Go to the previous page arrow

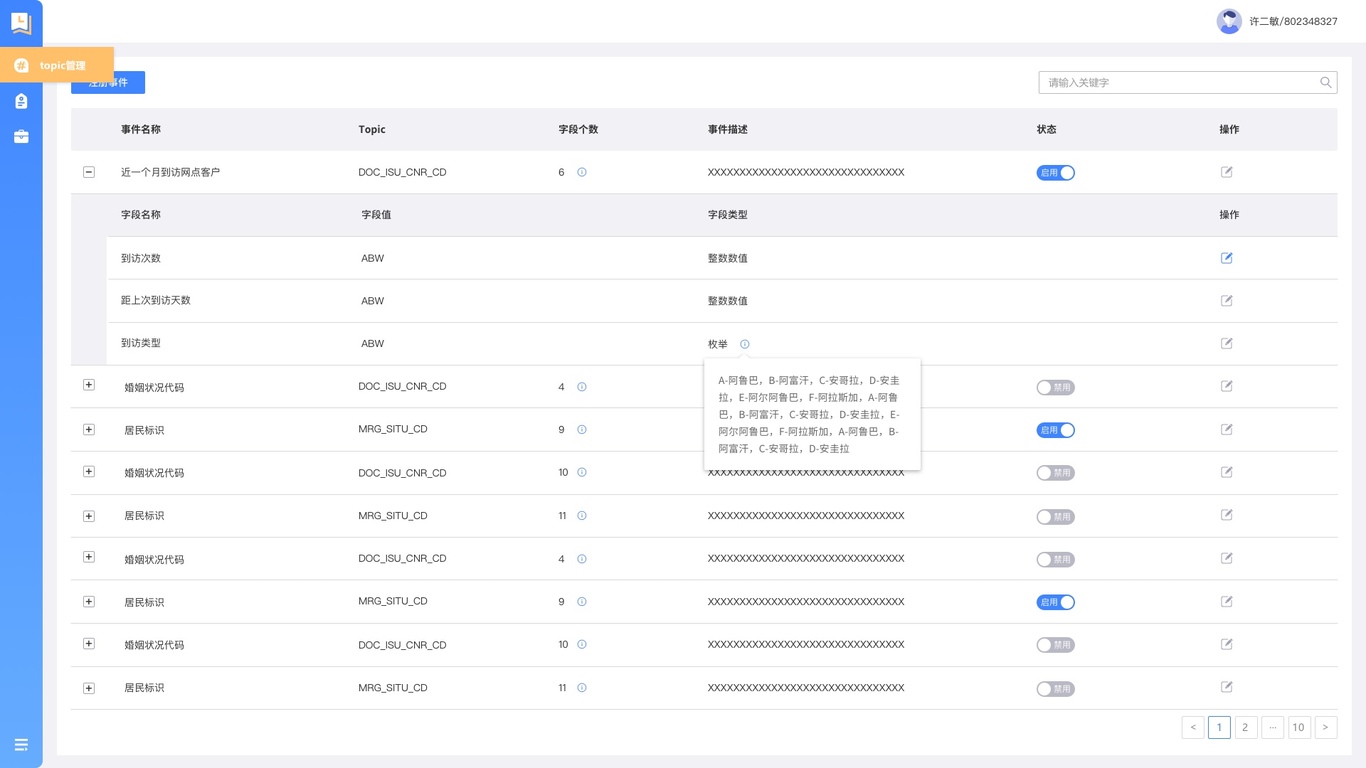coord(1193,727)
